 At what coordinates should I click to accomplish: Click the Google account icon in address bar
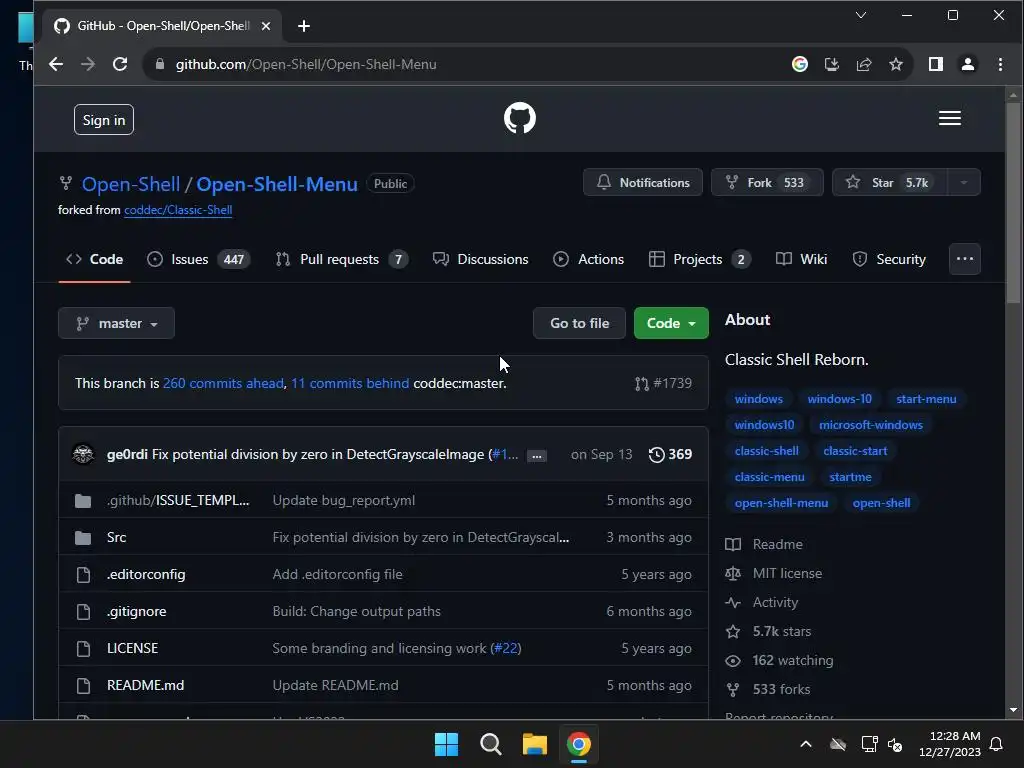[x=799, y=64]
